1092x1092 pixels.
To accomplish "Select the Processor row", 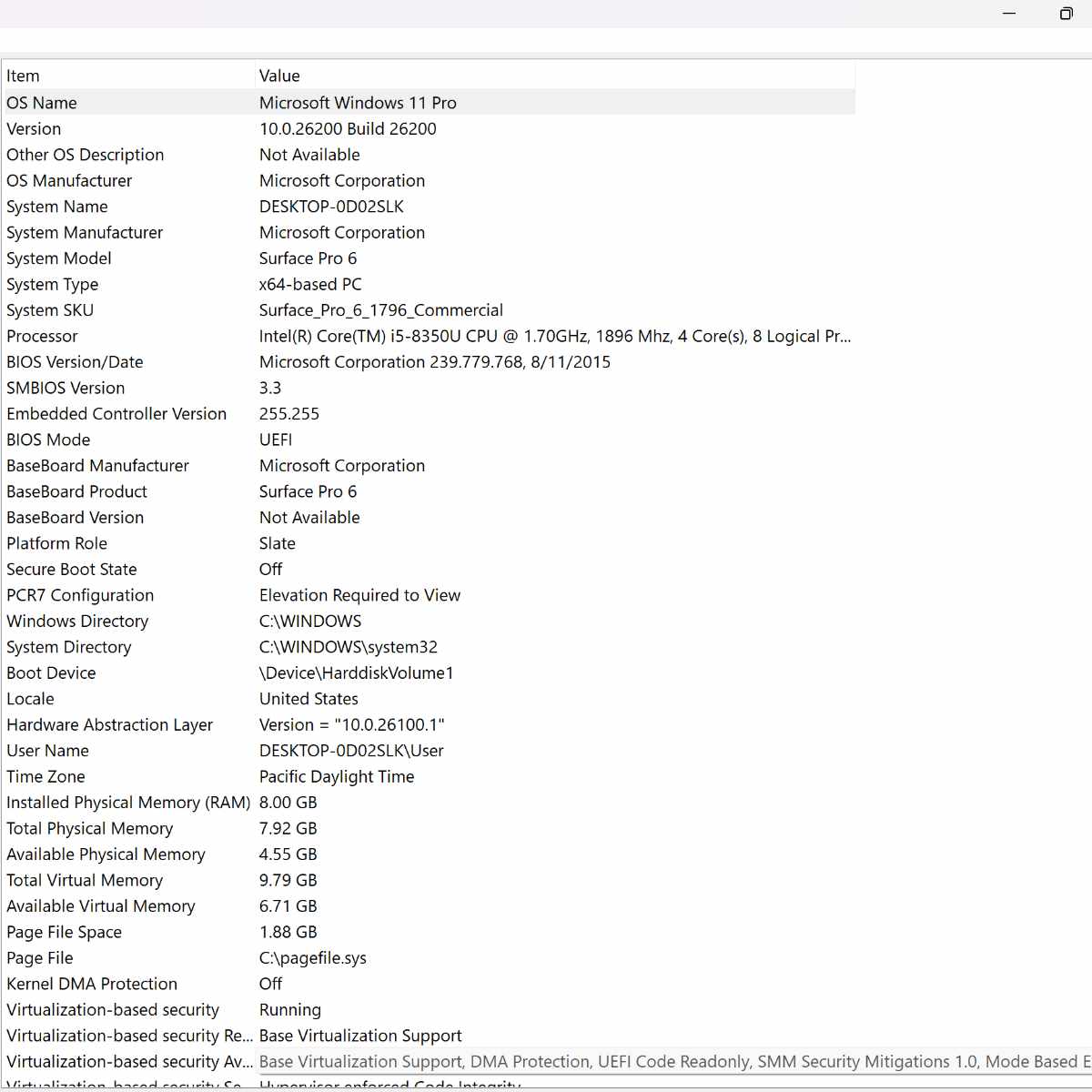I will (429, 337).
